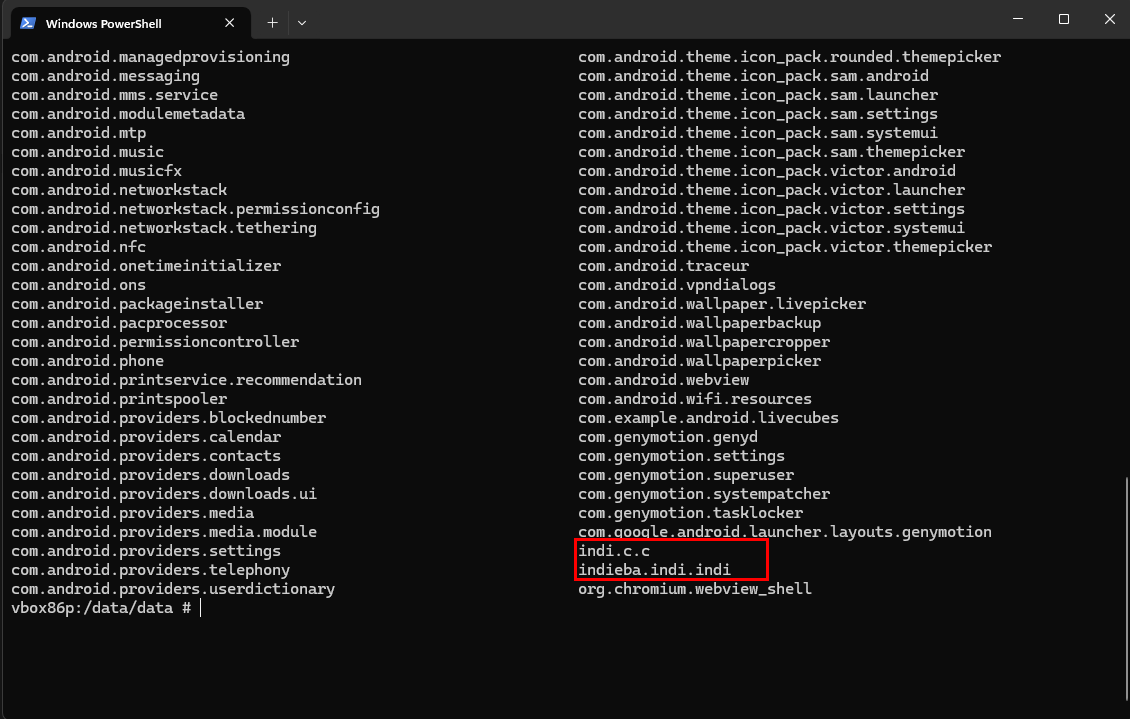Click the text com.android.theme.icon_pack.victor.android

tap(767, 171)
